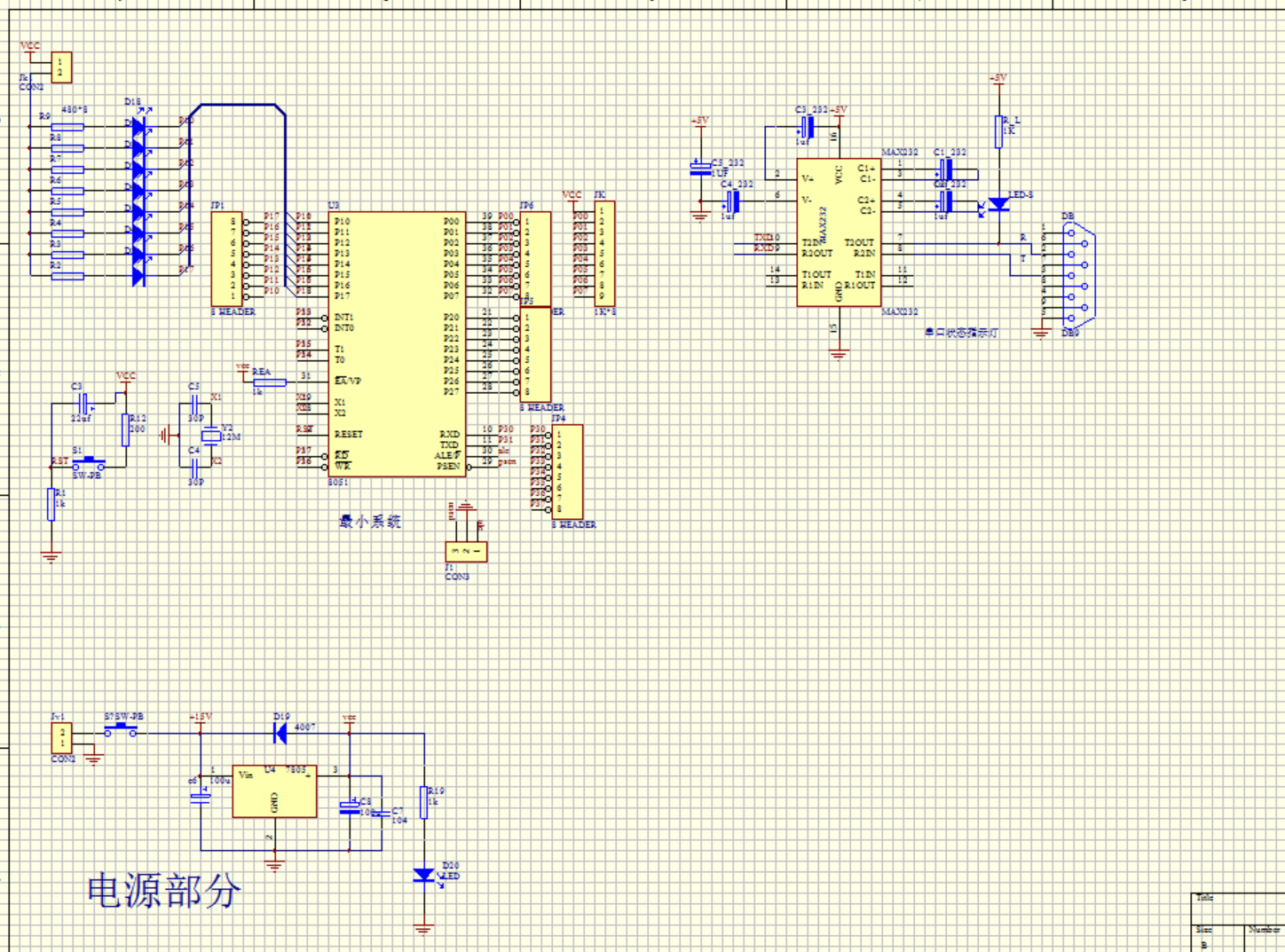Image resolution: width=1285 pixels, height=952 pixels.
Task: Click the 最小系统 text label
Action: click(x=370, y=522)
